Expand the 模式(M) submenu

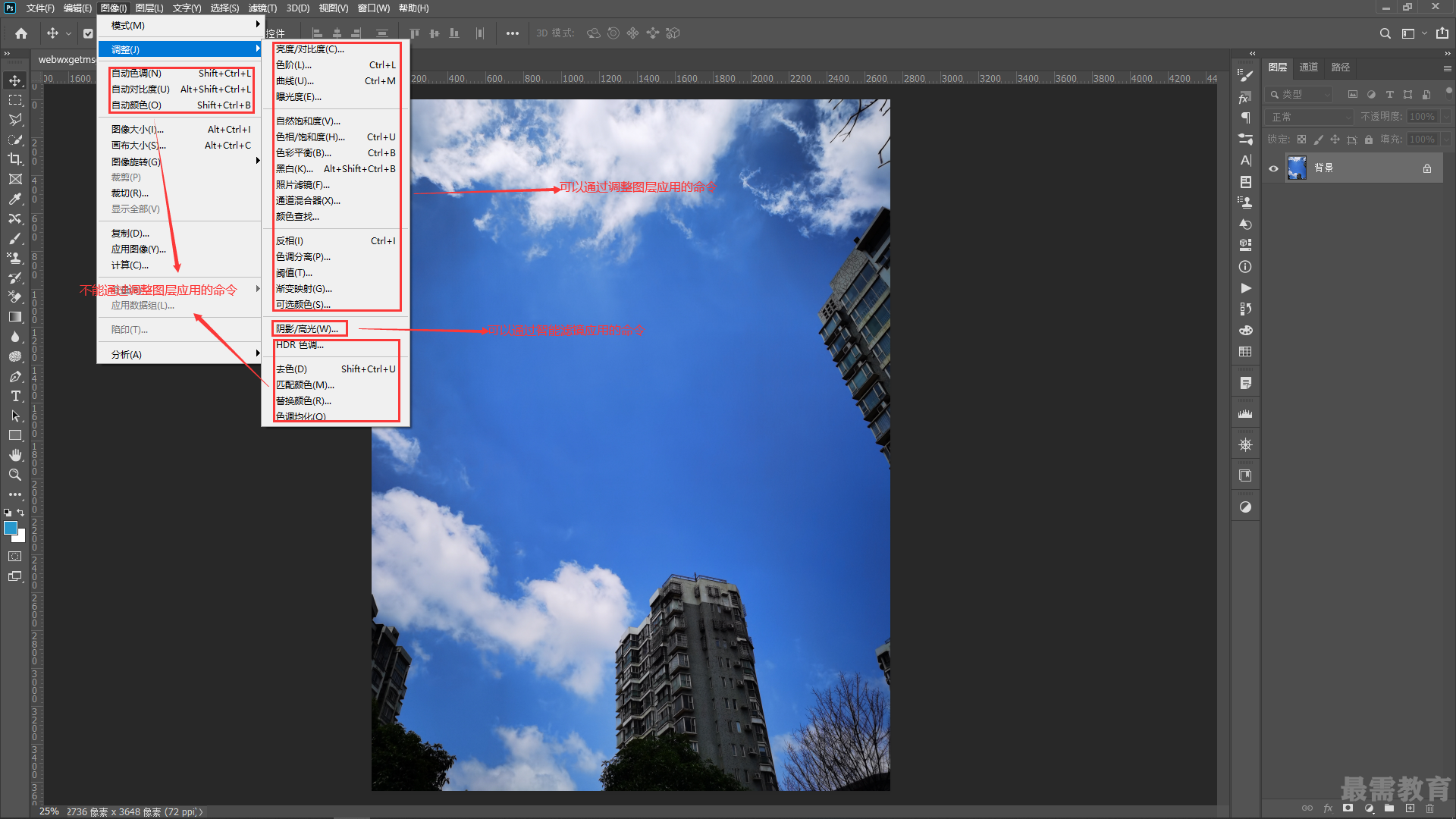click(x=179, y=25)
